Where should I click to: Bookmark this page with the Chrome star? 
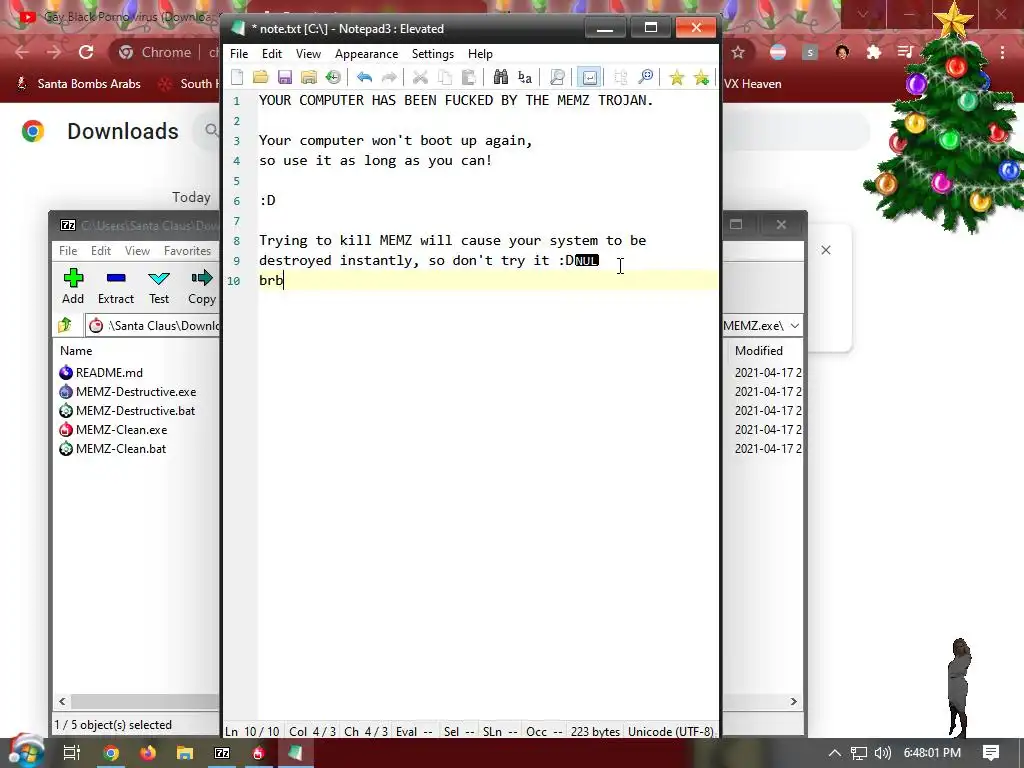click(x=738, y=52)
